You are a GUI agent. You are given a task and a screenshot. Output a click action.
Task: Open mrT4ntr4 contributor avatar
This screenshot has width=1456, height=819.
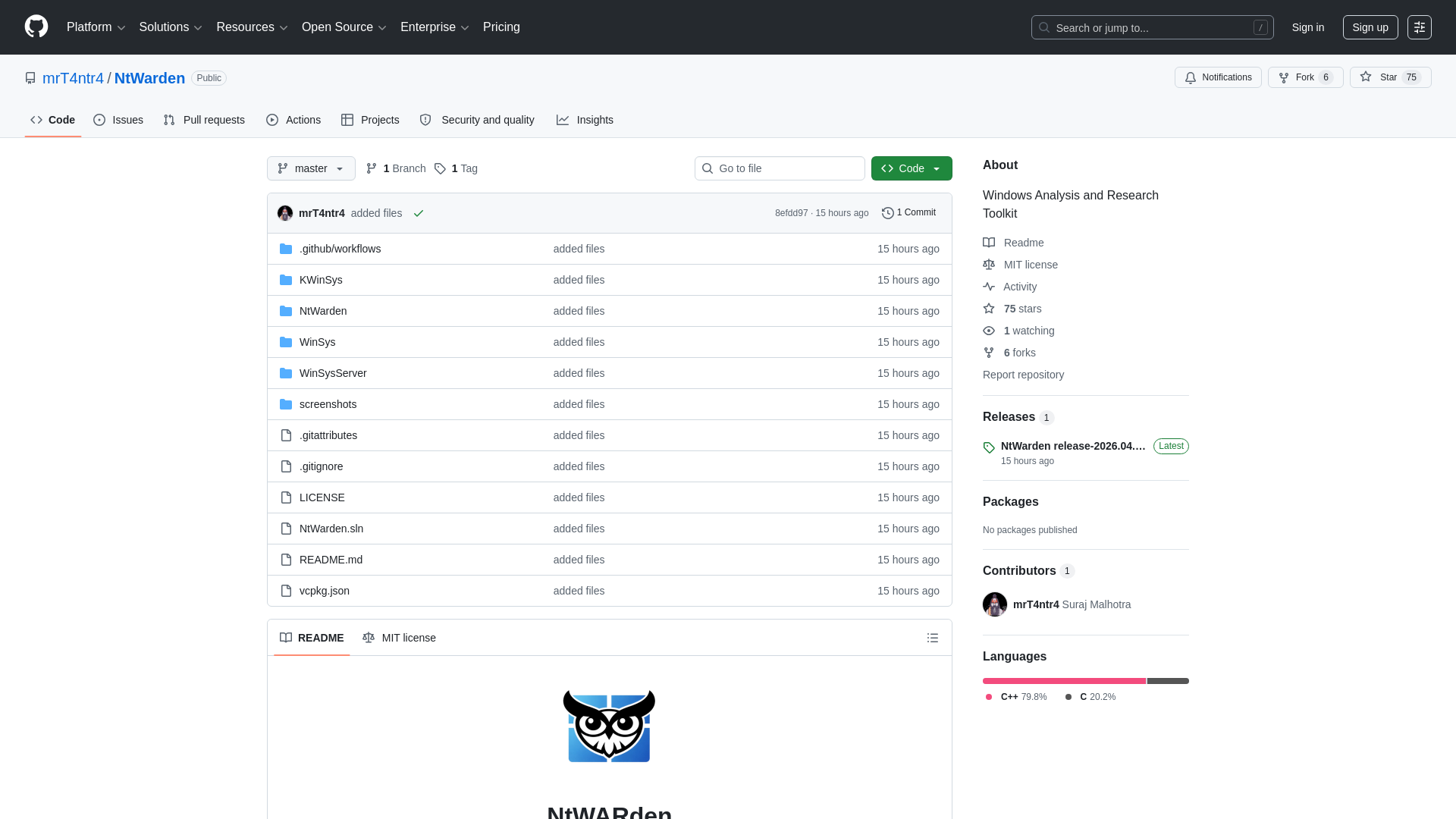click(x=995, y=604)
